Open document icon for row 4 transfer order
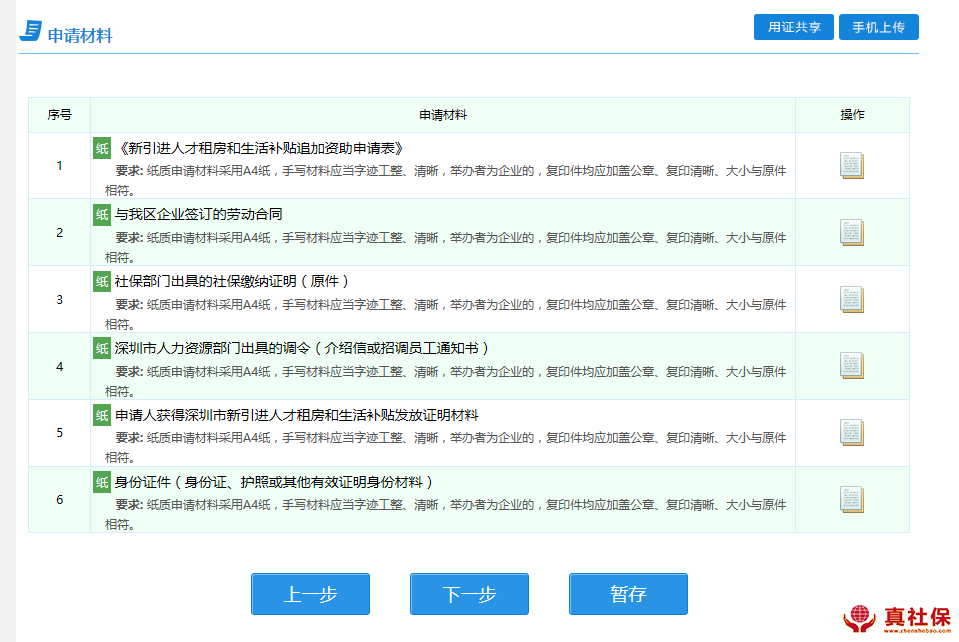Image resolution: width=959 pixels, height=642 pixels. [x=851, y=366]
